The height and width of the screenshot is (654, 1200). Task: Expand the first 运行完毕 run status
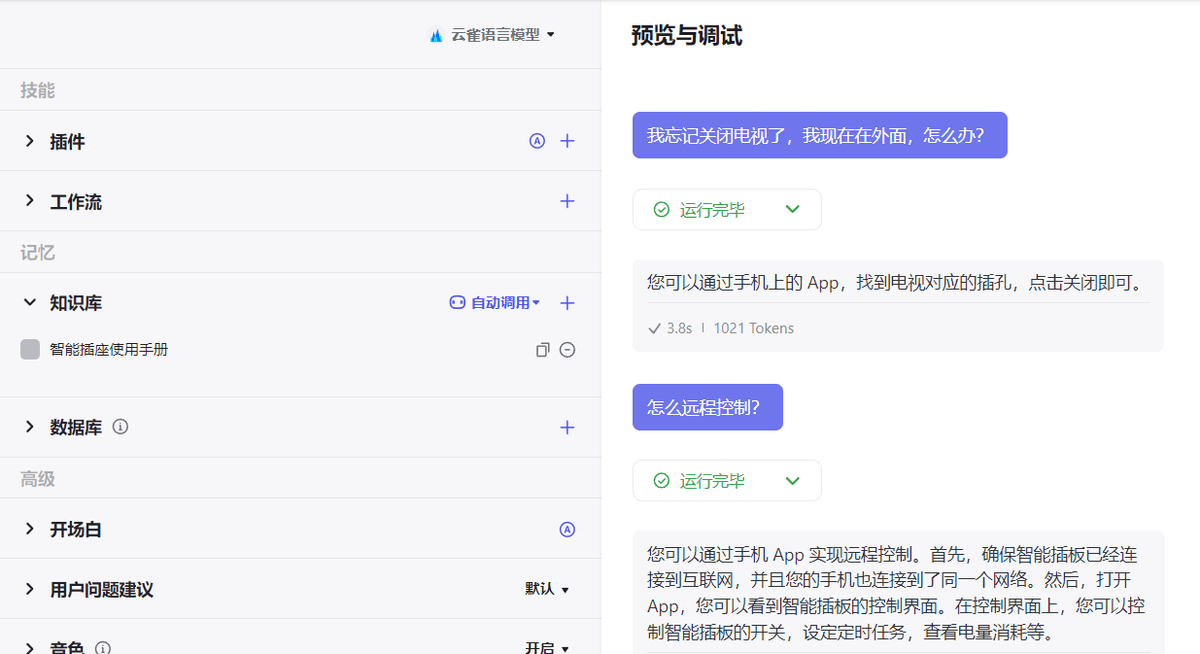point(792,210)
